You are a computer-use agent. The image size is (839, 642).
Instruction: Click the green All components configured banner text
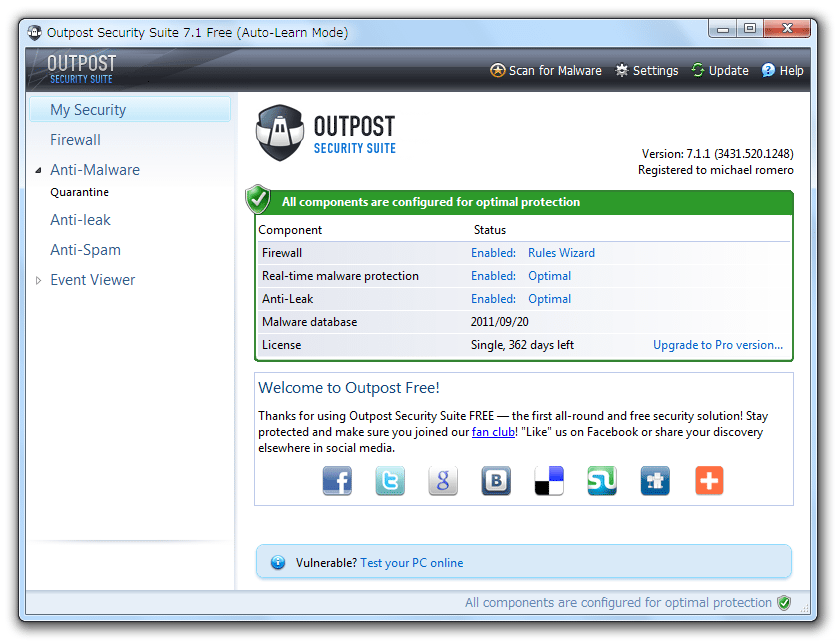(x=431, y=202)
